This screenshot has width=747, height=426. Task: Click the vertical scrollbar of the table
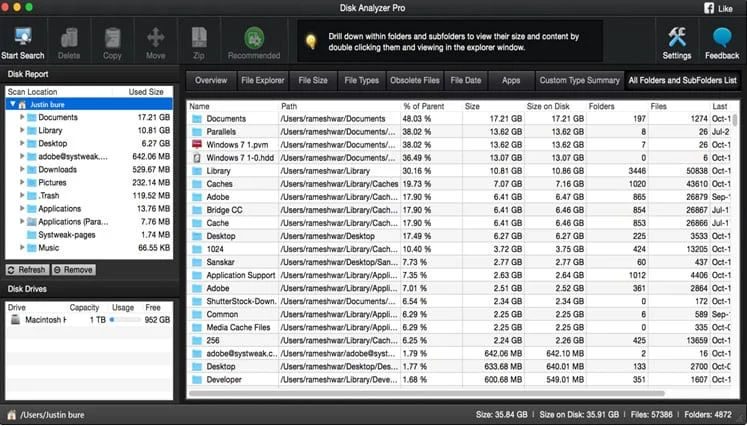coord(735,120)
